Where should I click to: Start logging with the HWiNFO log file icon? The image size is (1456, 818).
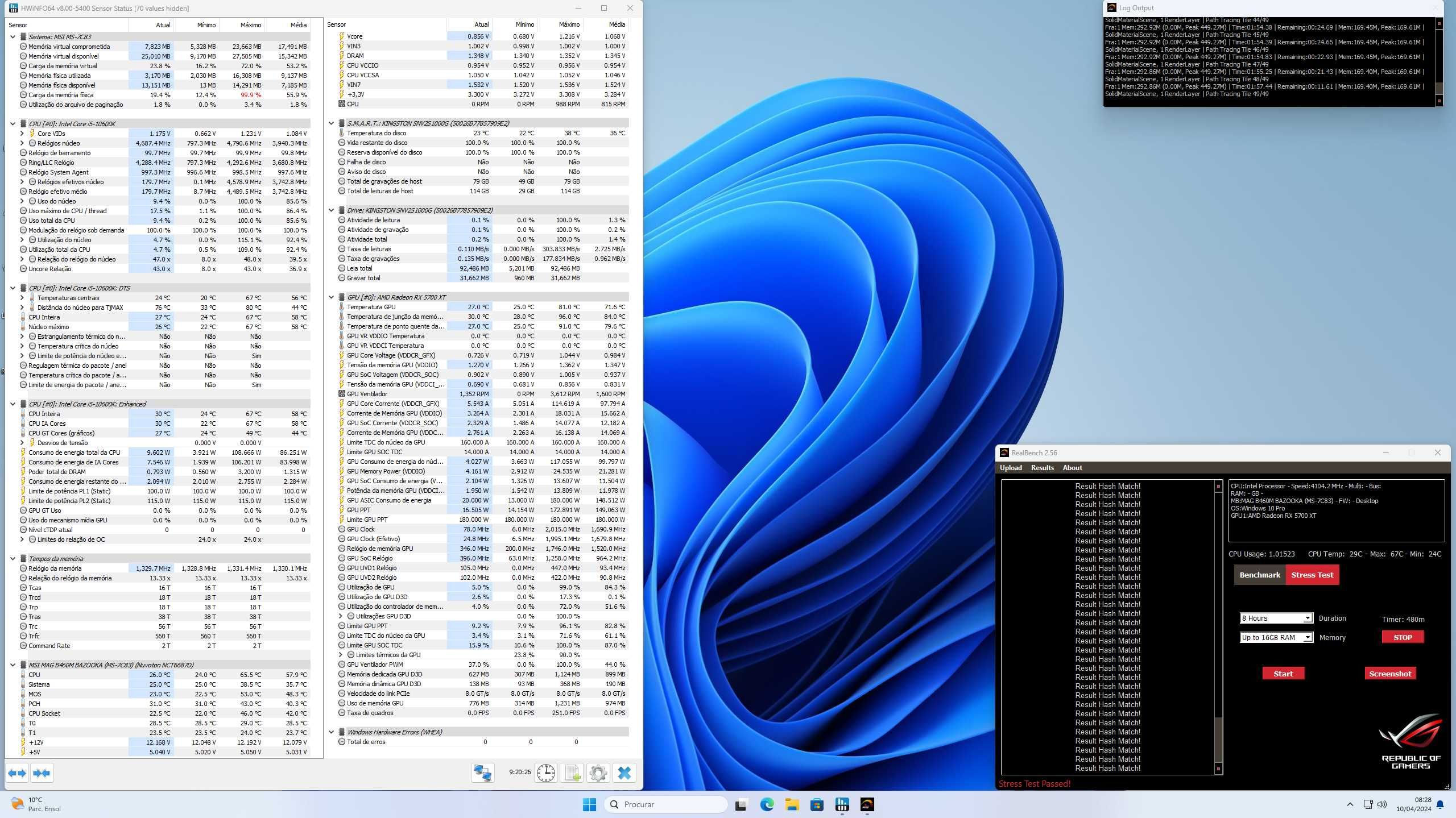(572, 773)
